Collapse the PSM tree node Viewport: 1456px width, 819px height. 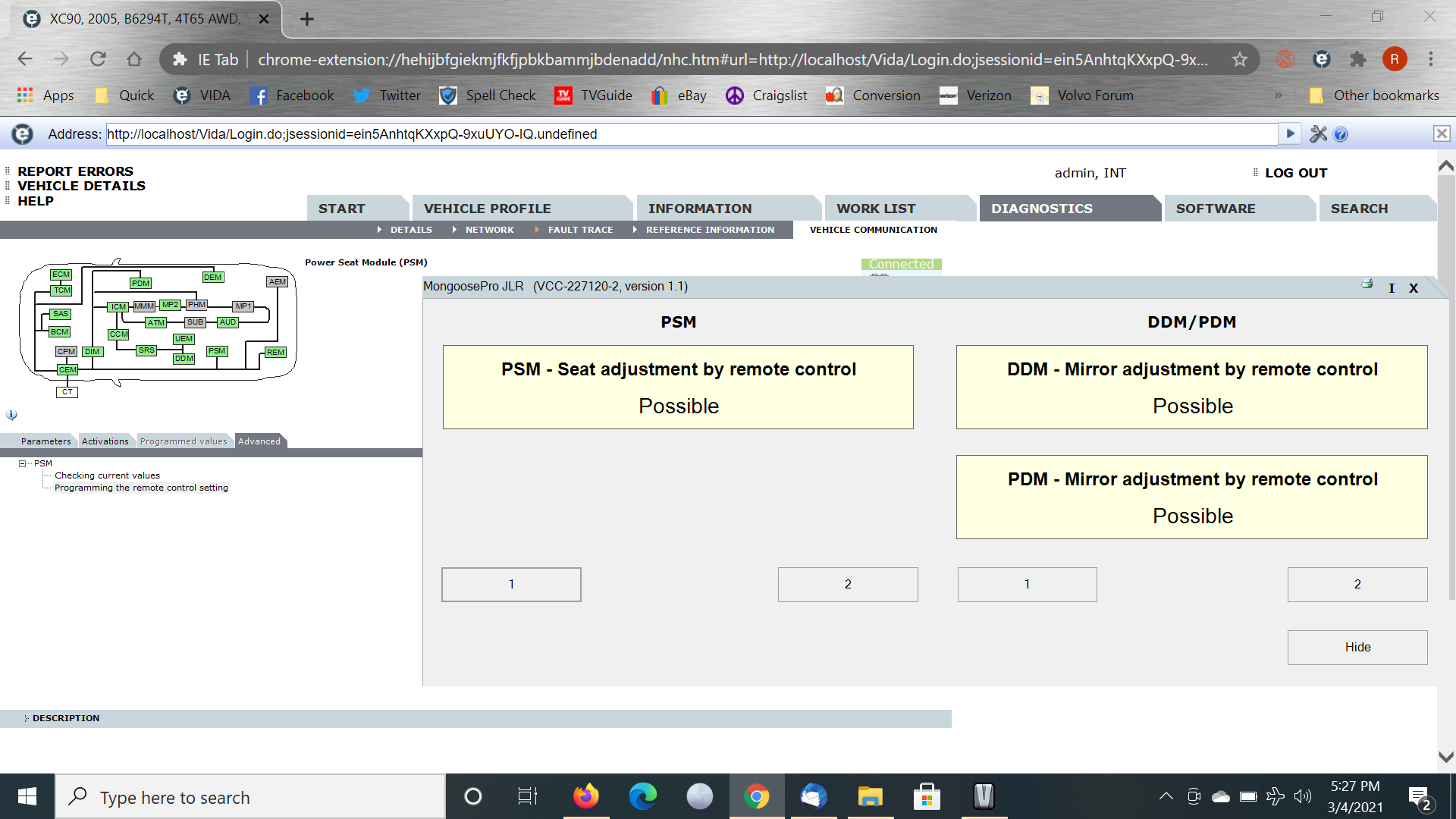pos(23,463)
